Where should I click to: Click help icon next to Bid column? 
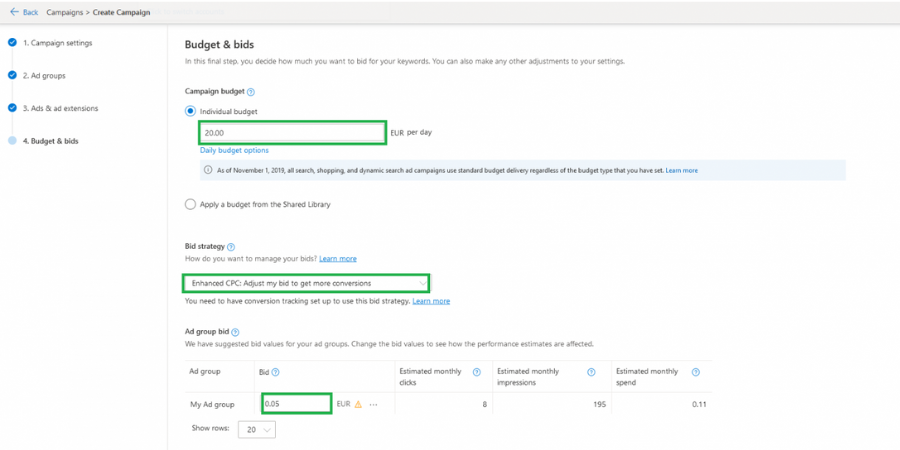pos(276,372)
